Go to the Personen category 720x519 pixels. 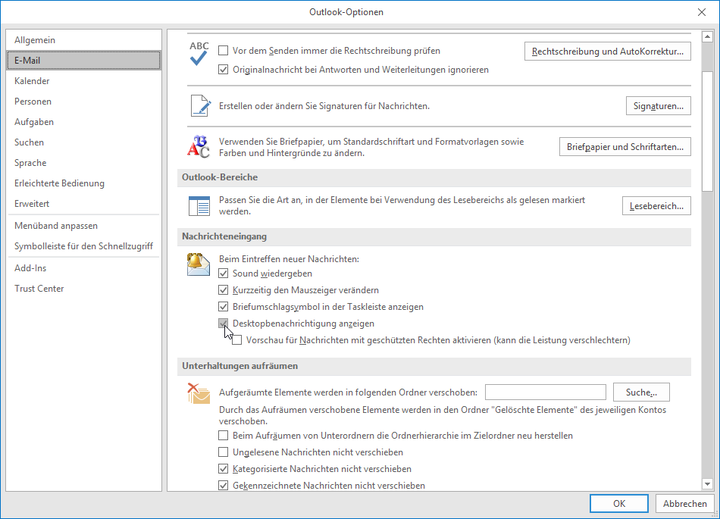point(84,102)
